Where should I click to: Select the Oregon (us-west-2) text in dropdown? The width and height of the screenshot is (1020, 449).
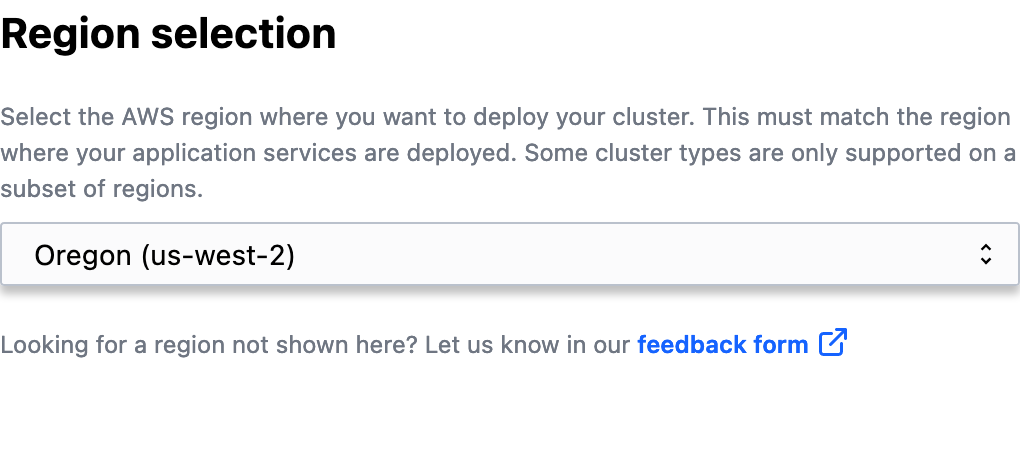[x=165, y=255]
